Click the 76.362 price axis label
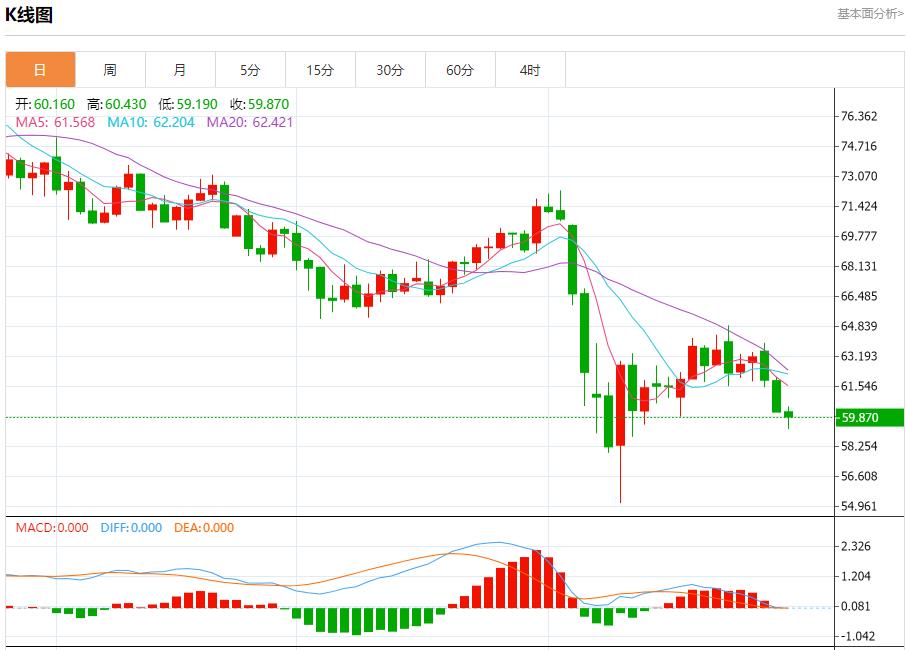 coord(860,117)
